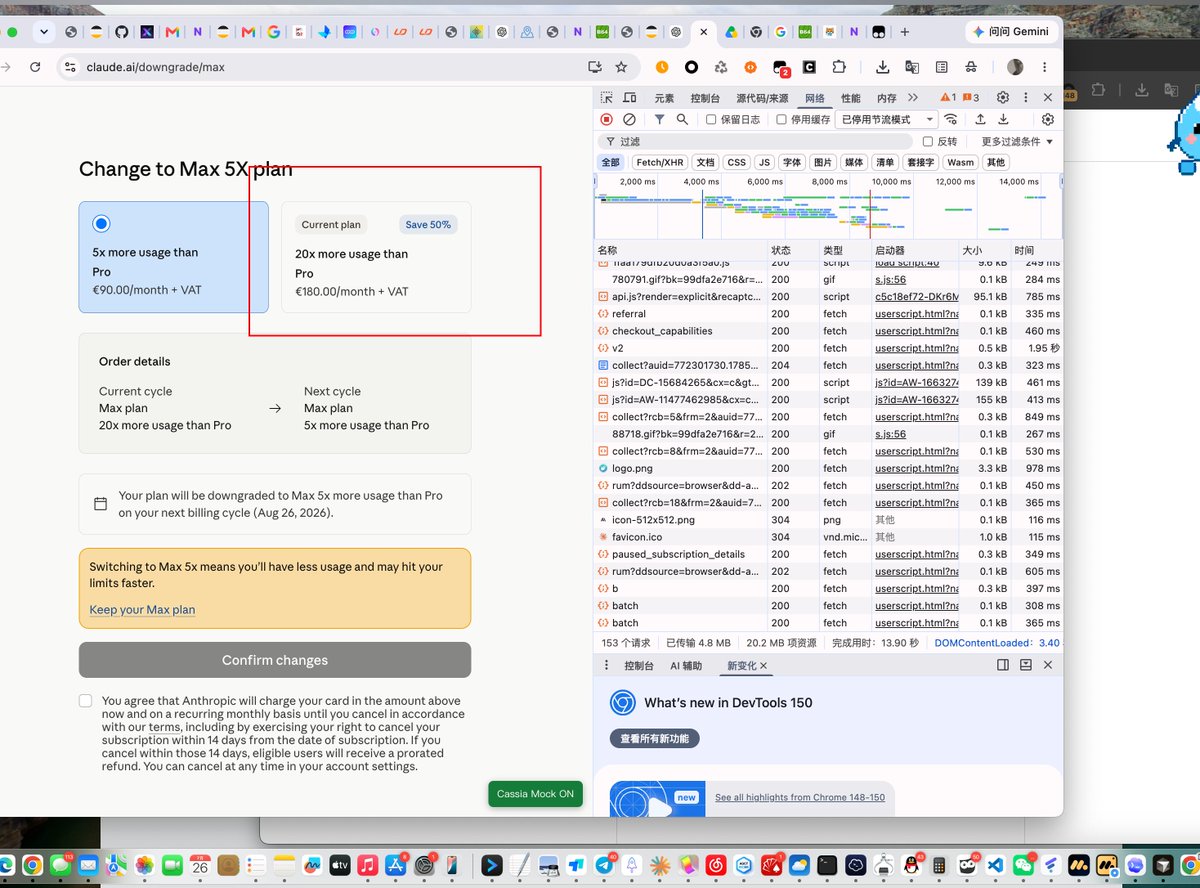
Task: Tick the 反转 invert filter checkbox
Action: pos(928,142)
